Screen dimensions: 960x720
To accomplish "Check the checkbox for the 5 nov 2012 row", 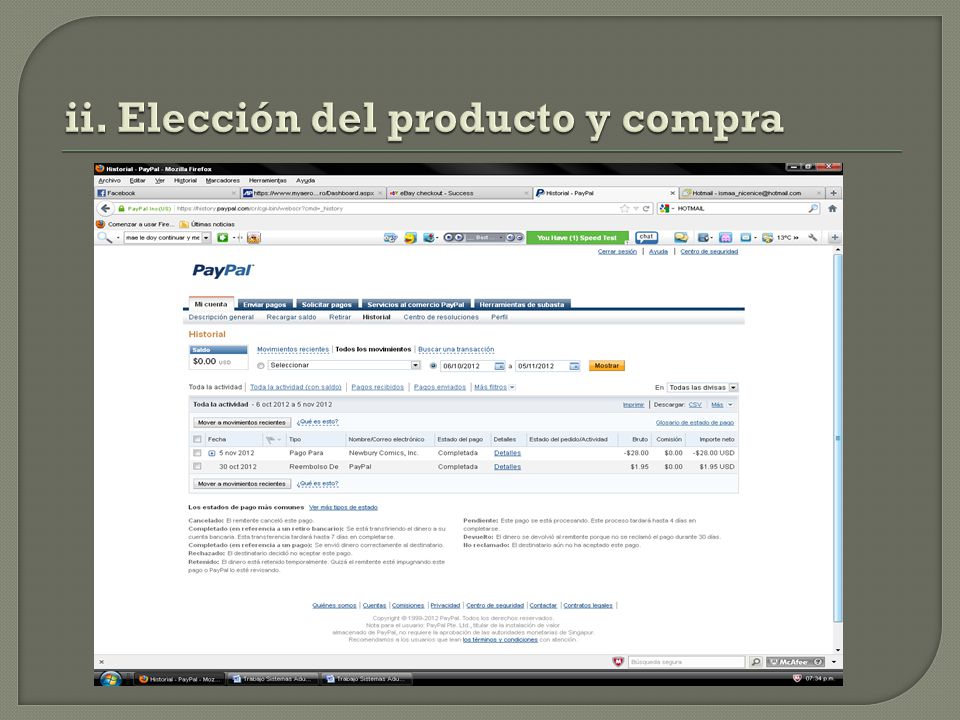I will [x=197, y=453].
